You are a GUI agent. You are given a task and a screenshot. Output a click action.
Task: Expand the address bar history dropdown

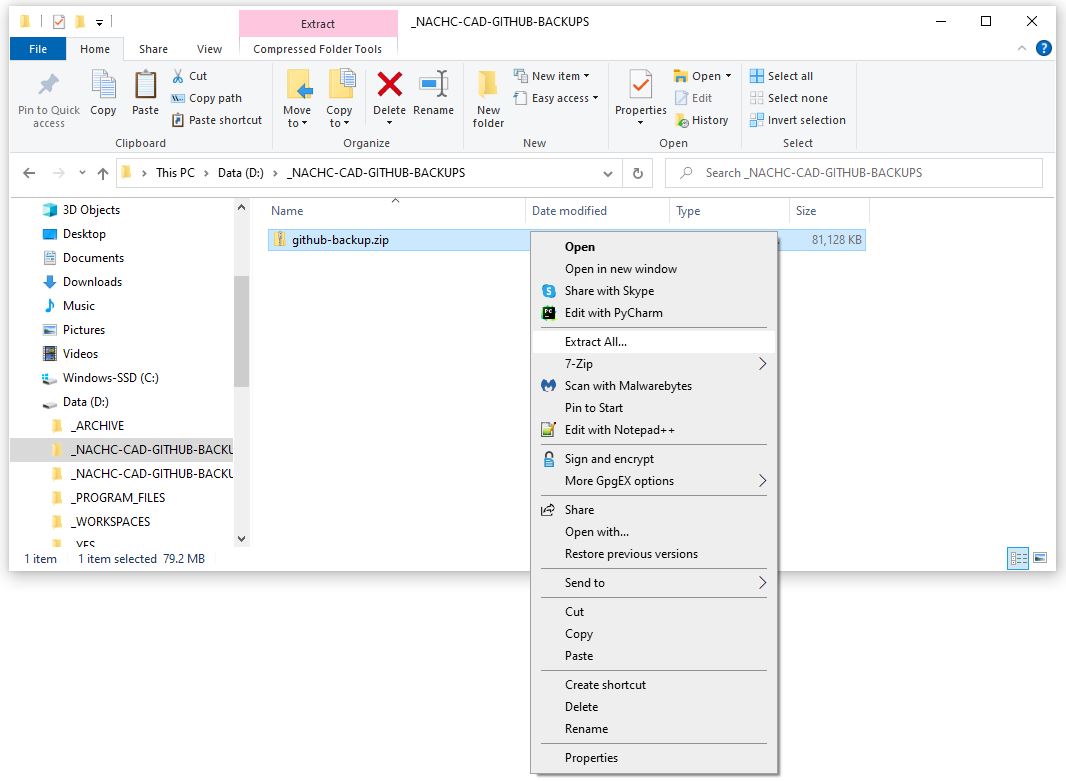tap(608, 173)
